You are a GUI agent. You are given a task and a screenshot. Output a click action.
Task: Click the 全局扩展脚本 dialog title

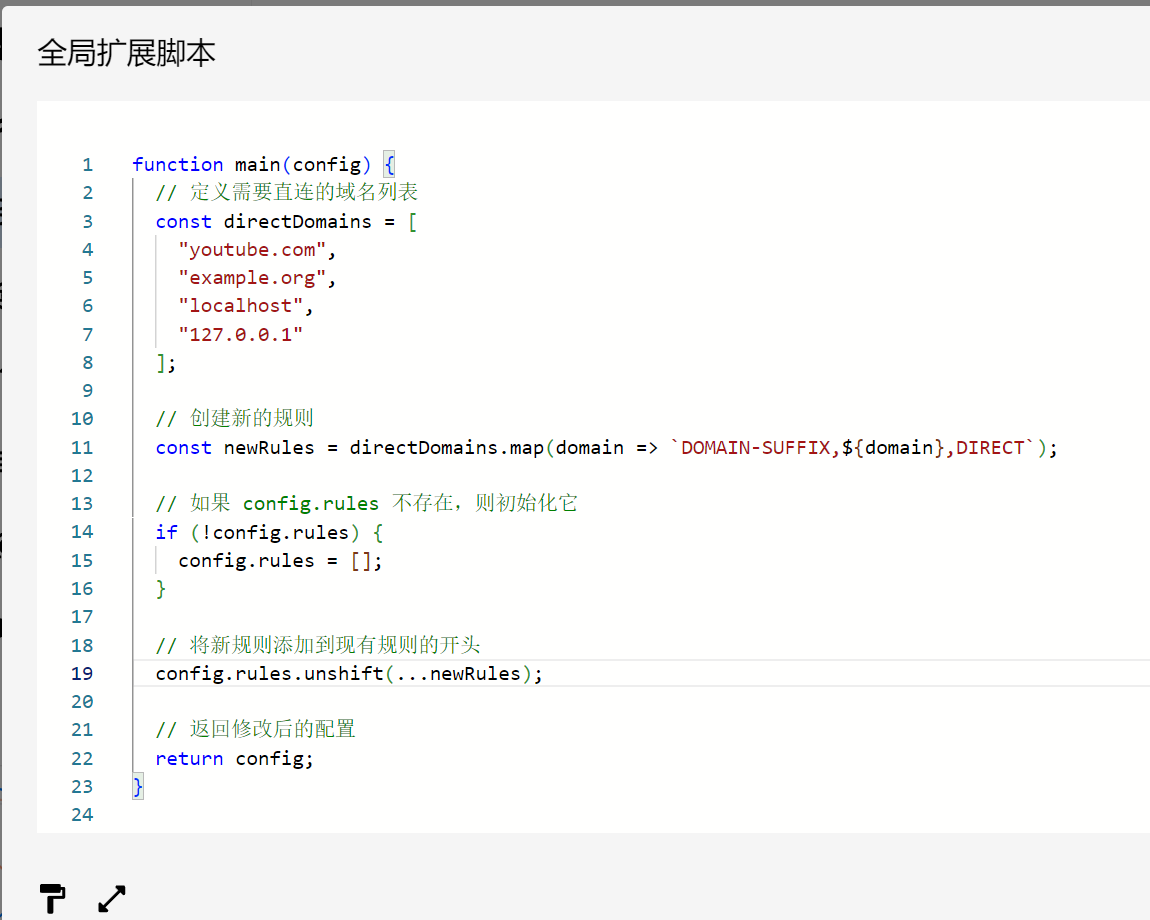point(126,53)
